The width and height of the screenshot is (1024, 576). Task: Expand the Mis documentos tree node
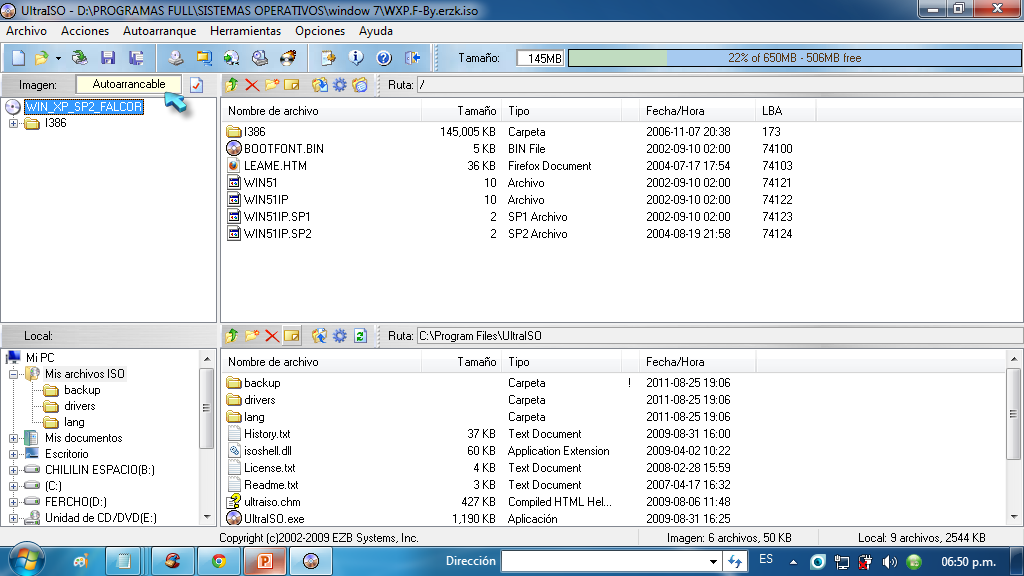click(13, 438)
